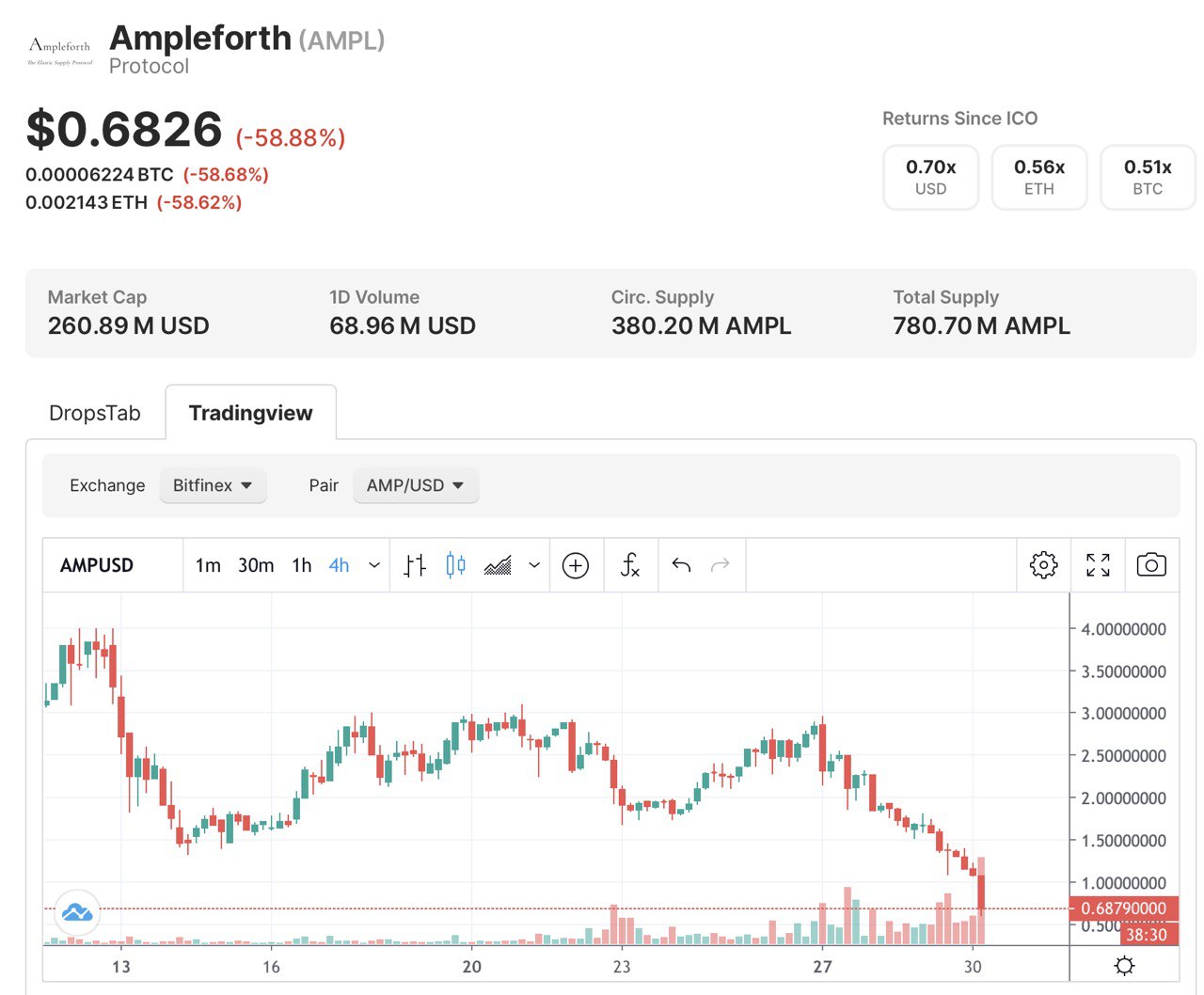Screen dimensions: 1204x995
Task: Click the date label 13 on time axis
Action: pos(121,967)
